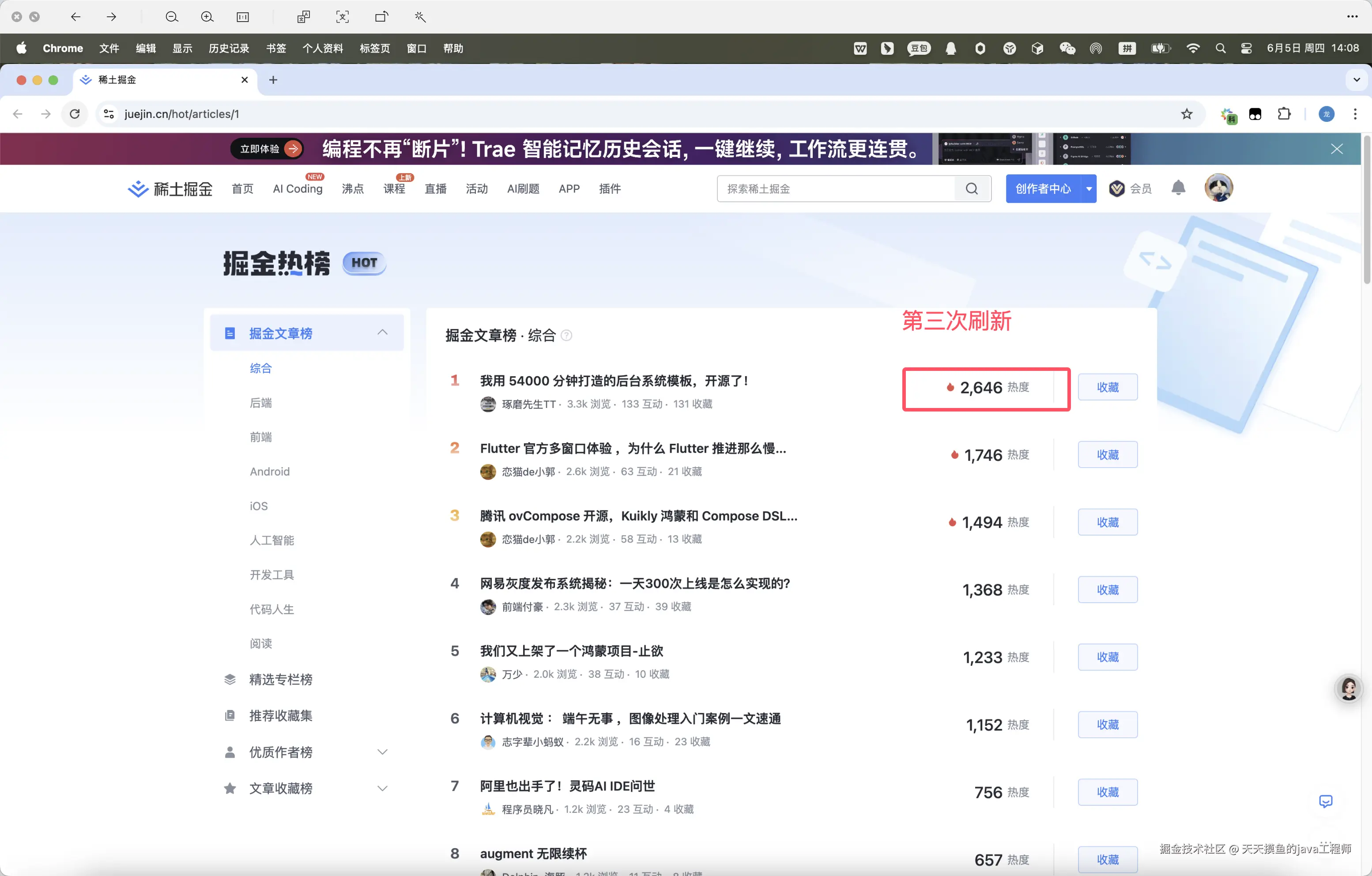Screen dimensions: 1372x876
Task: Open the Chrome extensions puzzle icon
Action: [1284, 114]
